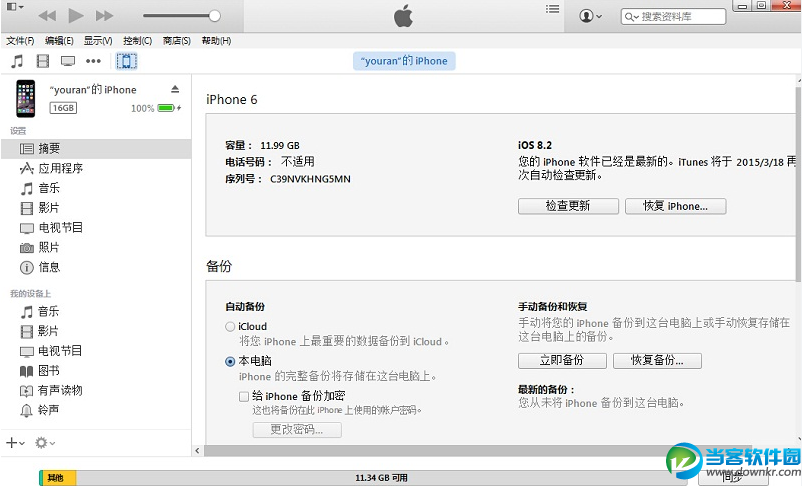Select the iPhone device toolbar icon
This screenshot has width=802, height=486.
[x=126, y=61]
